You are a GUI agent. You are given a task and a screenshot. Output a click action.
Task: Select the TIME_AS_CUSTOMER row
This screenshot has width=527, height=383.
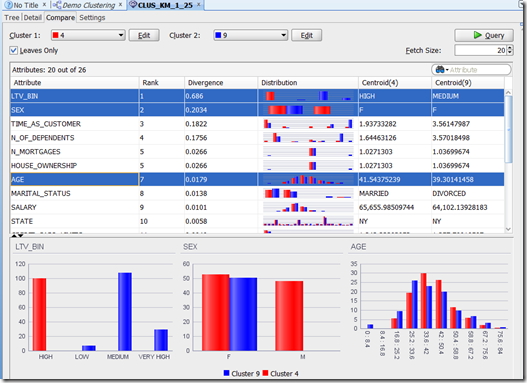[257, 124]
